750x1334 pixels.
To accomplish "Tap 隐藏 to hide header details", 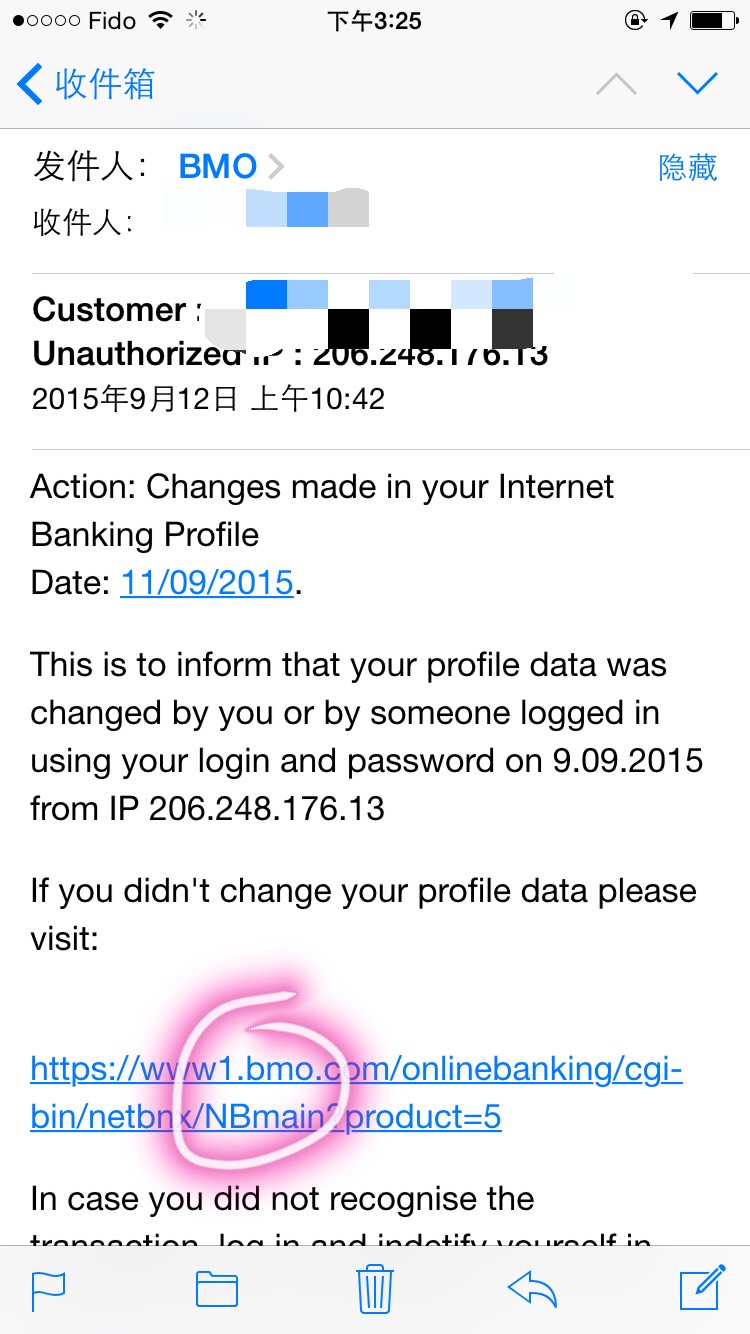I will click(x=687, y=167).
